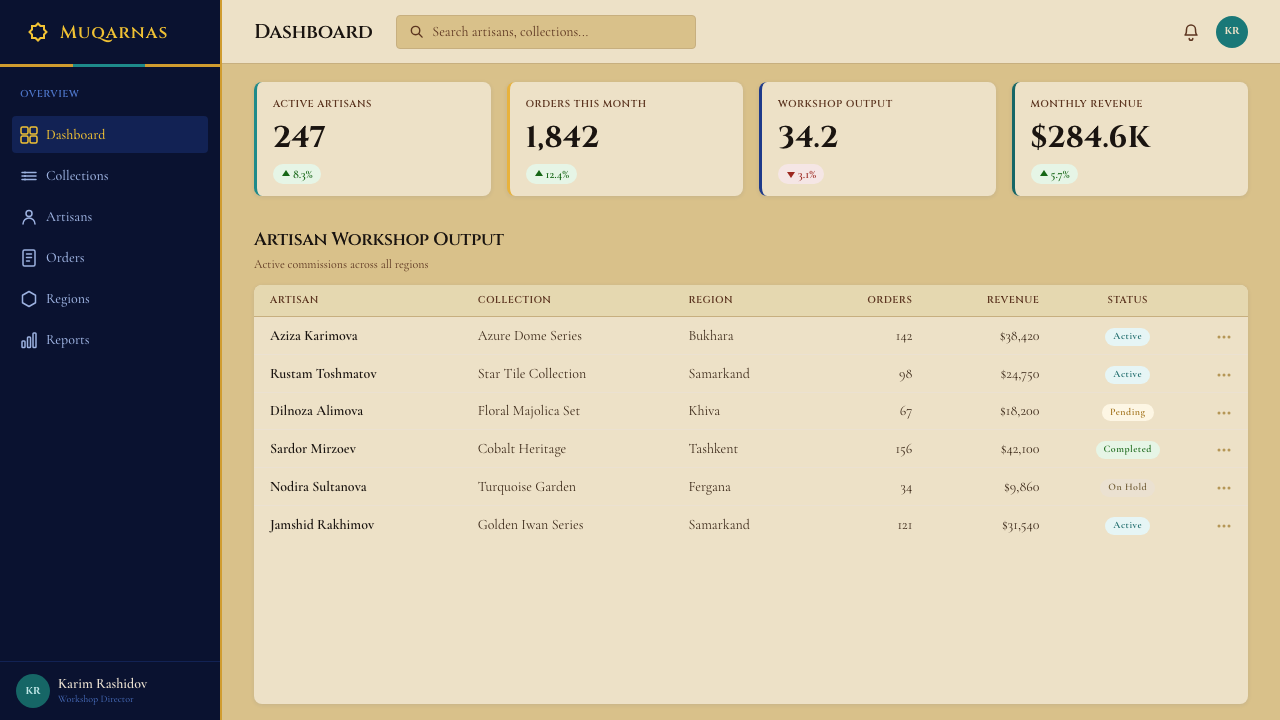The width and height of the screenshot is (1280, 720).
Task: Click the Floral Majolica Set cell
Action: 529,411
